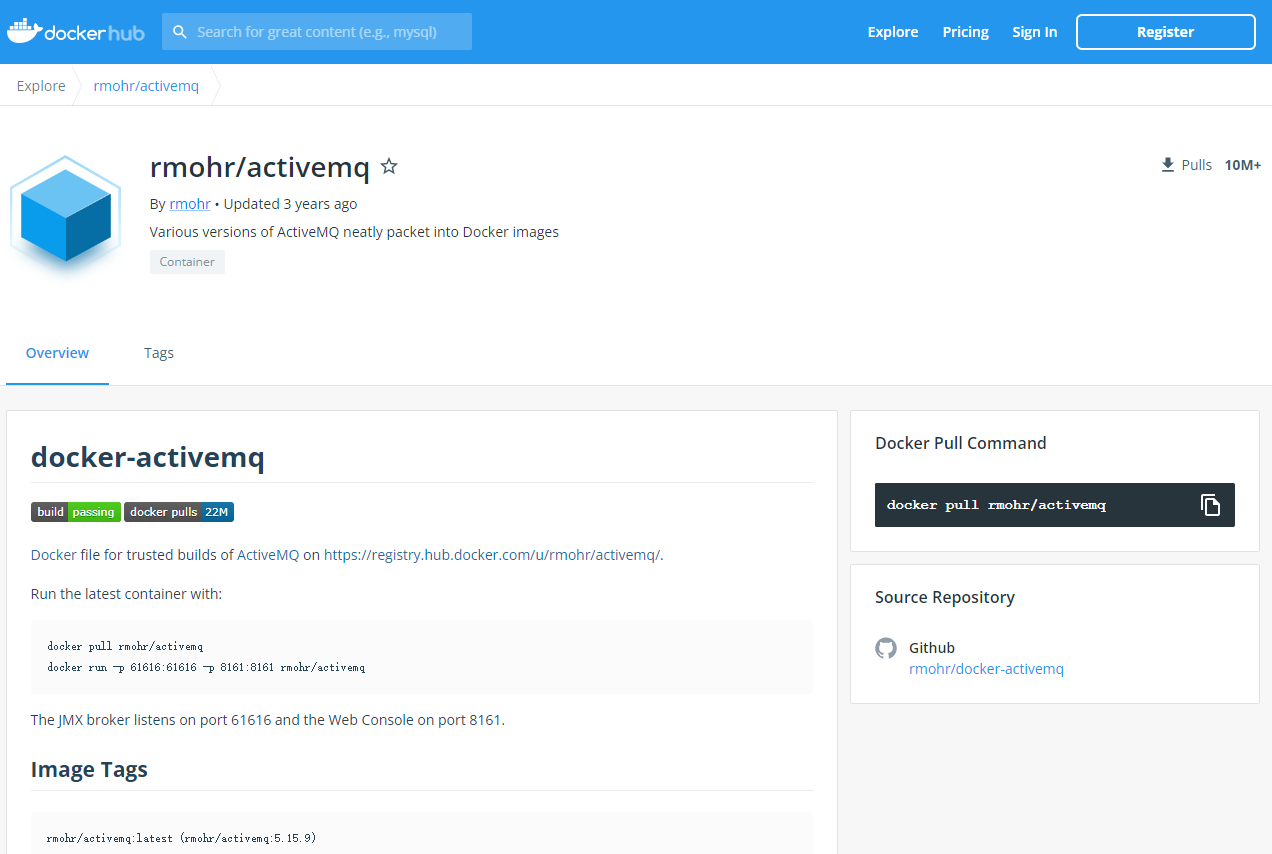Click the Pulls download icon
The image size is (1272, 854).
1166,164
